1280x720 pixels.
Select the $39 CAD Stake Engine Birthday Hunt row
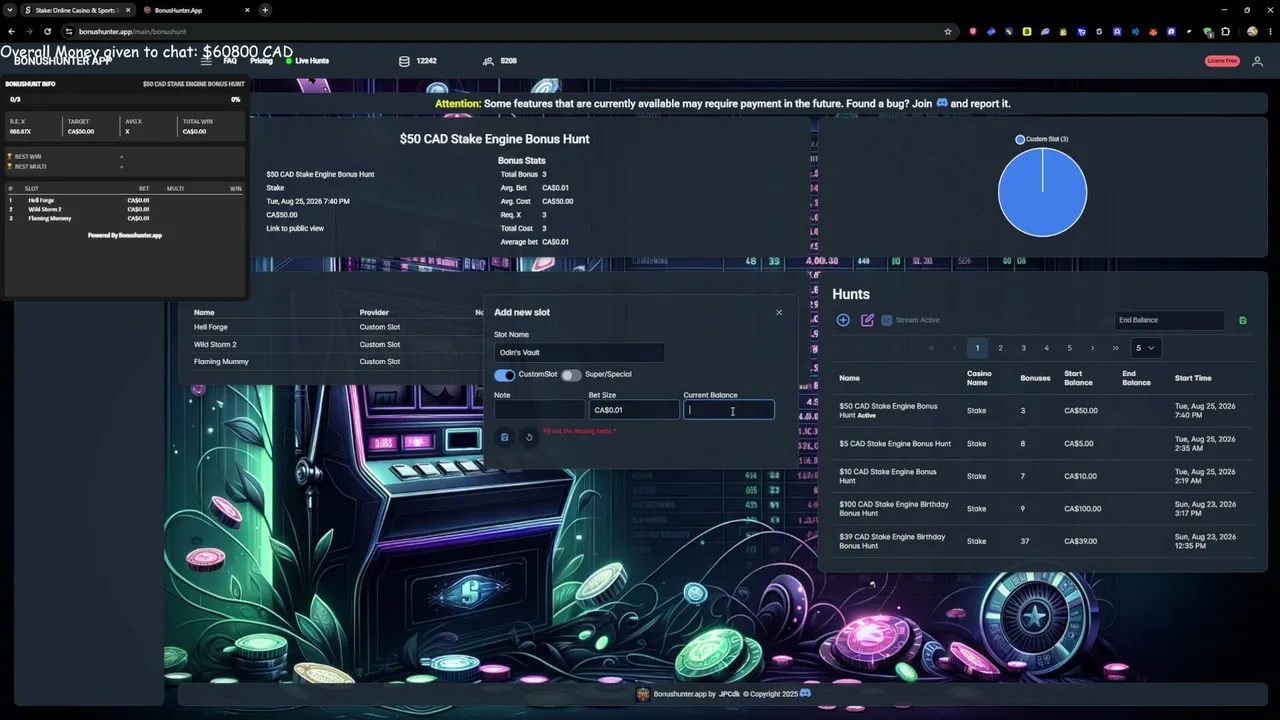click(x=1041, y=541)
